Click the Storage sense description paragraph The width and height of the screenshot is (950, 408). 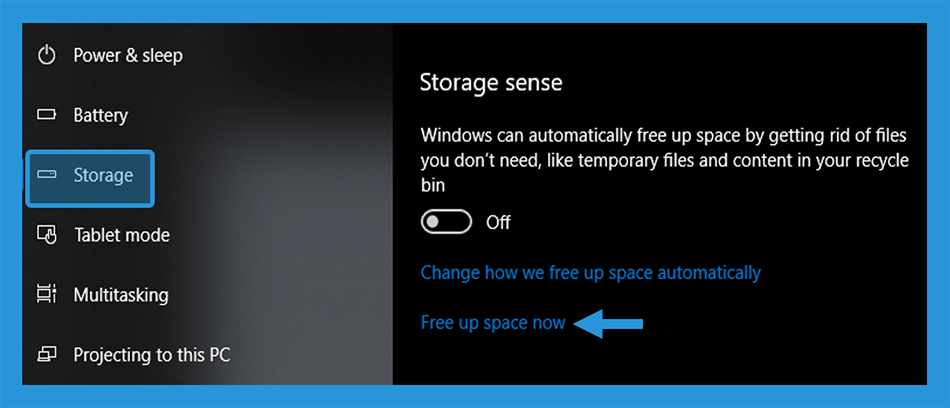coord(665,161)
